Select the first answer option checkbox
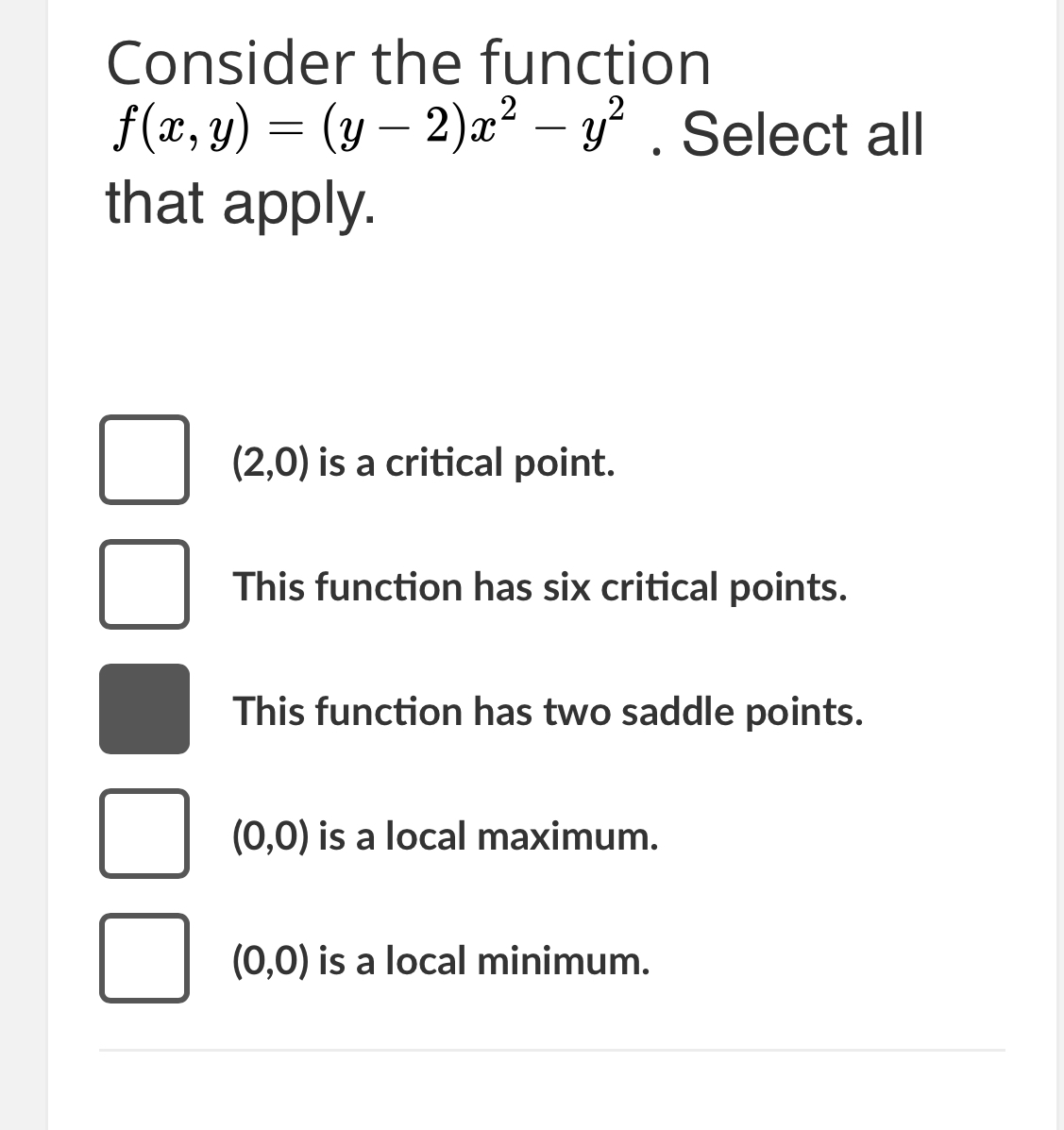Image resolution: width=1064 pixels, height=1130 pixels. [x=144, y=461]
